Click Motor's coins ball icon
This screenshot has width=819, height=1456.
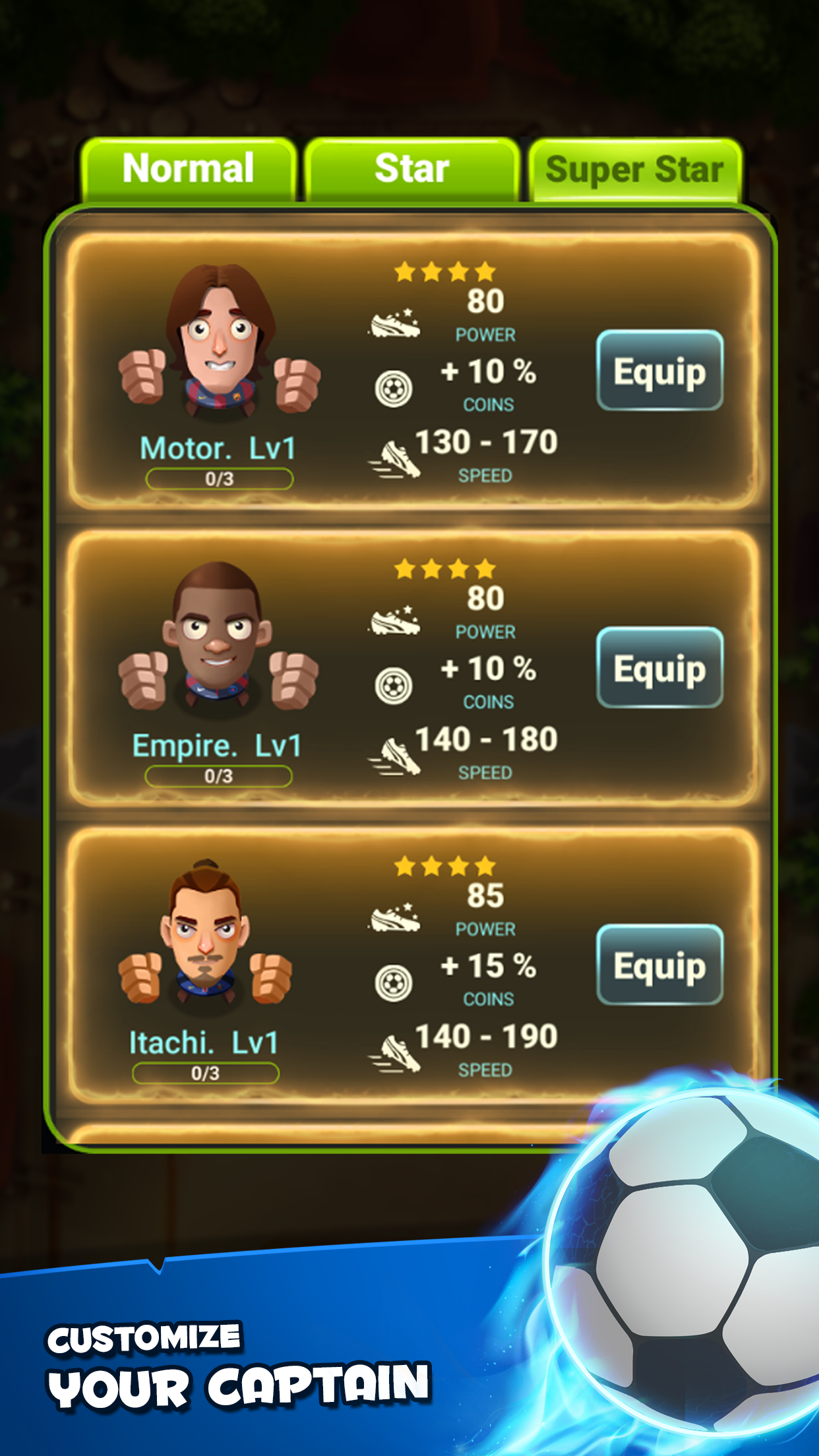pos(394,388)
